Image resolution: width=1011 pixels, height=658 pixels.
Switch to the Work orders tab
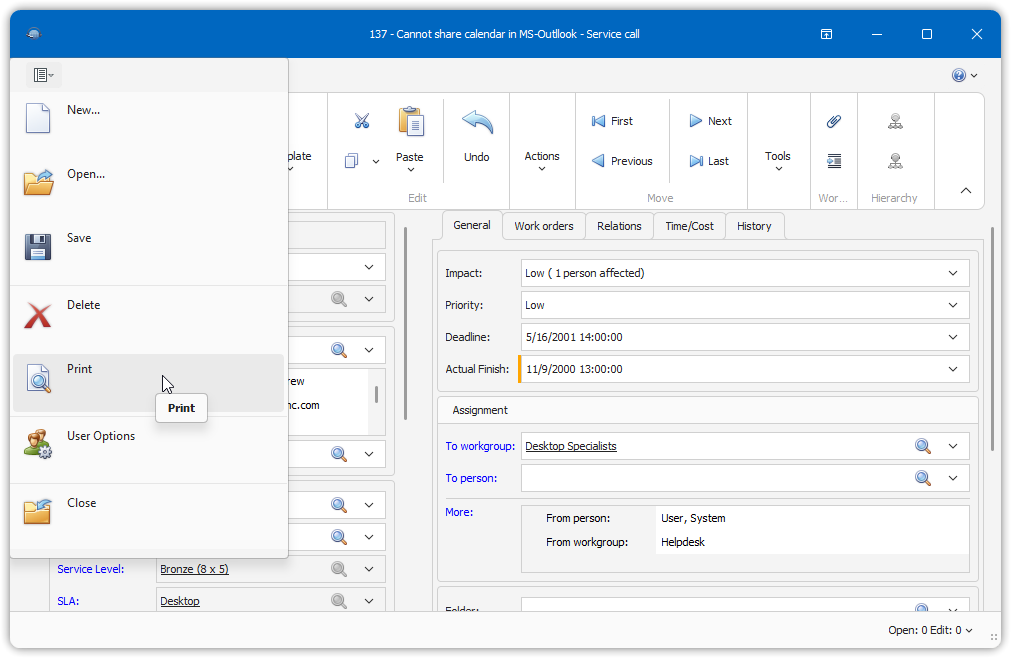pyautogui.click(x=544, y=226)
